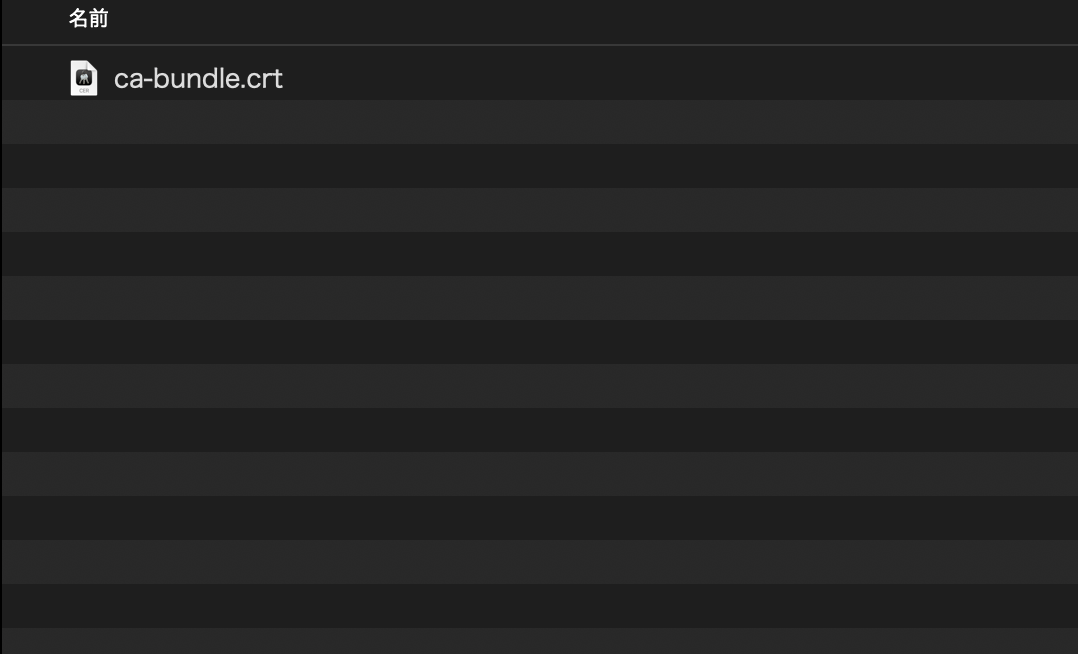Click sixth empty row below ca-bundle.crt
This screenshot has height=654, width=1078.
tap(540, 342)
